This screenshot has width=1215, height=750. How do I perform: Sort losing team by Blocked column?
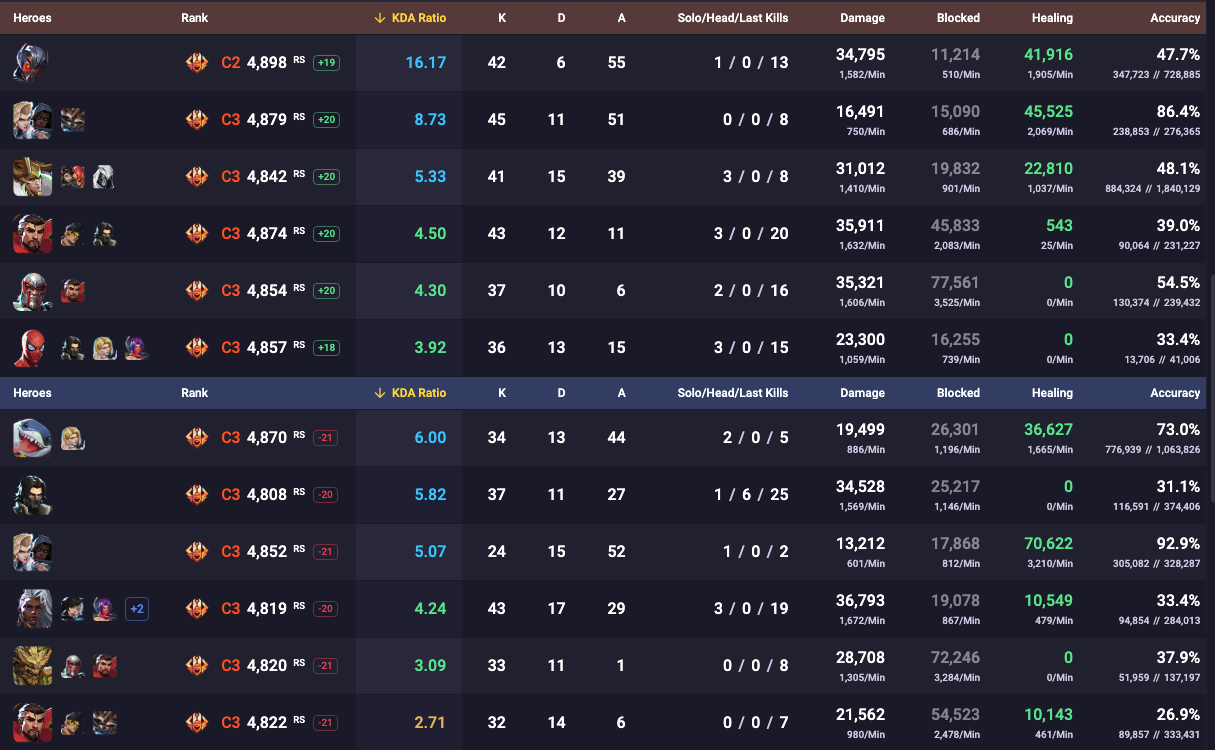[958, 393]
